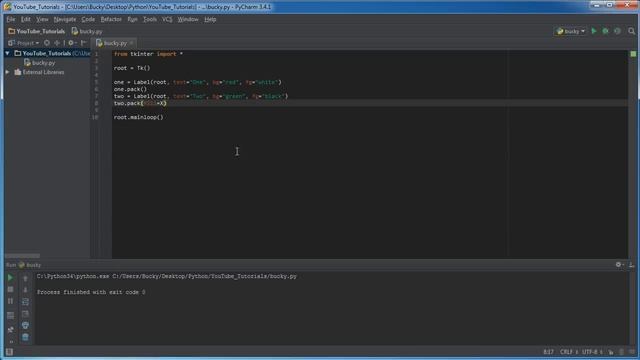Click line 1 'from tkinter import *'

pyautogui.click(x=148, y=54)
